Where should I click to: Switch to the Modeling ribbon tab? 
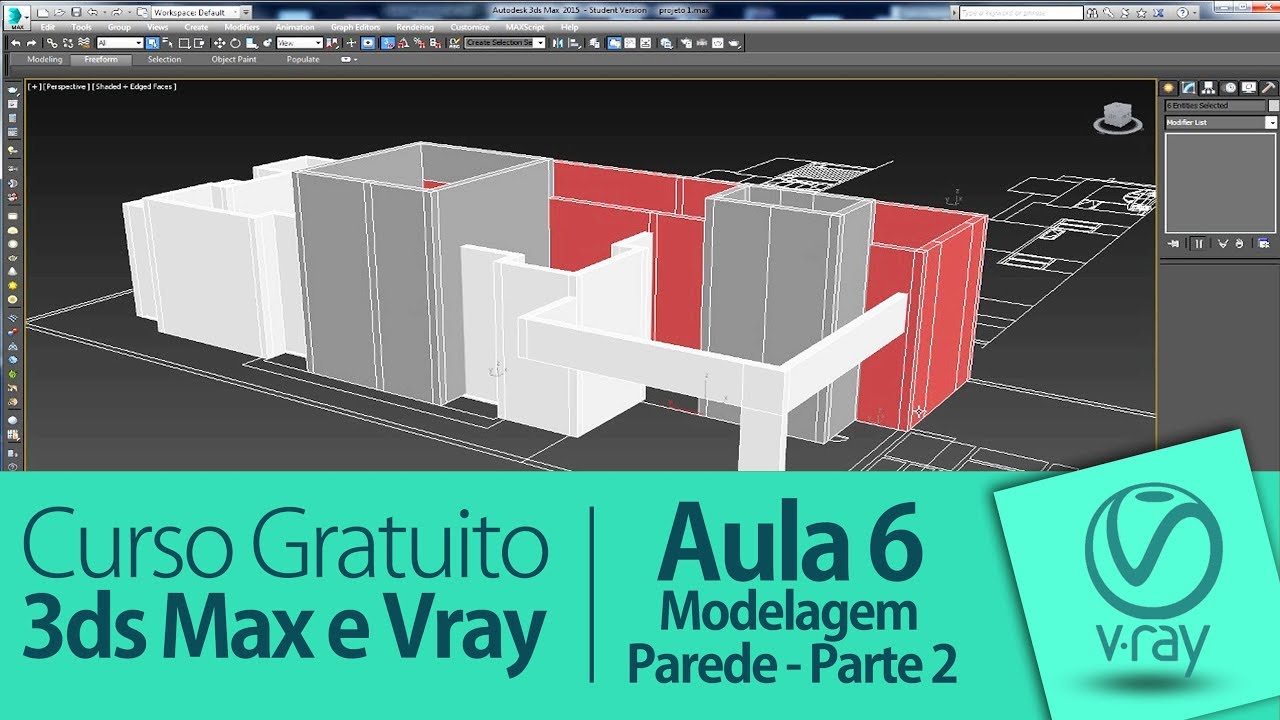click(45, 59)
